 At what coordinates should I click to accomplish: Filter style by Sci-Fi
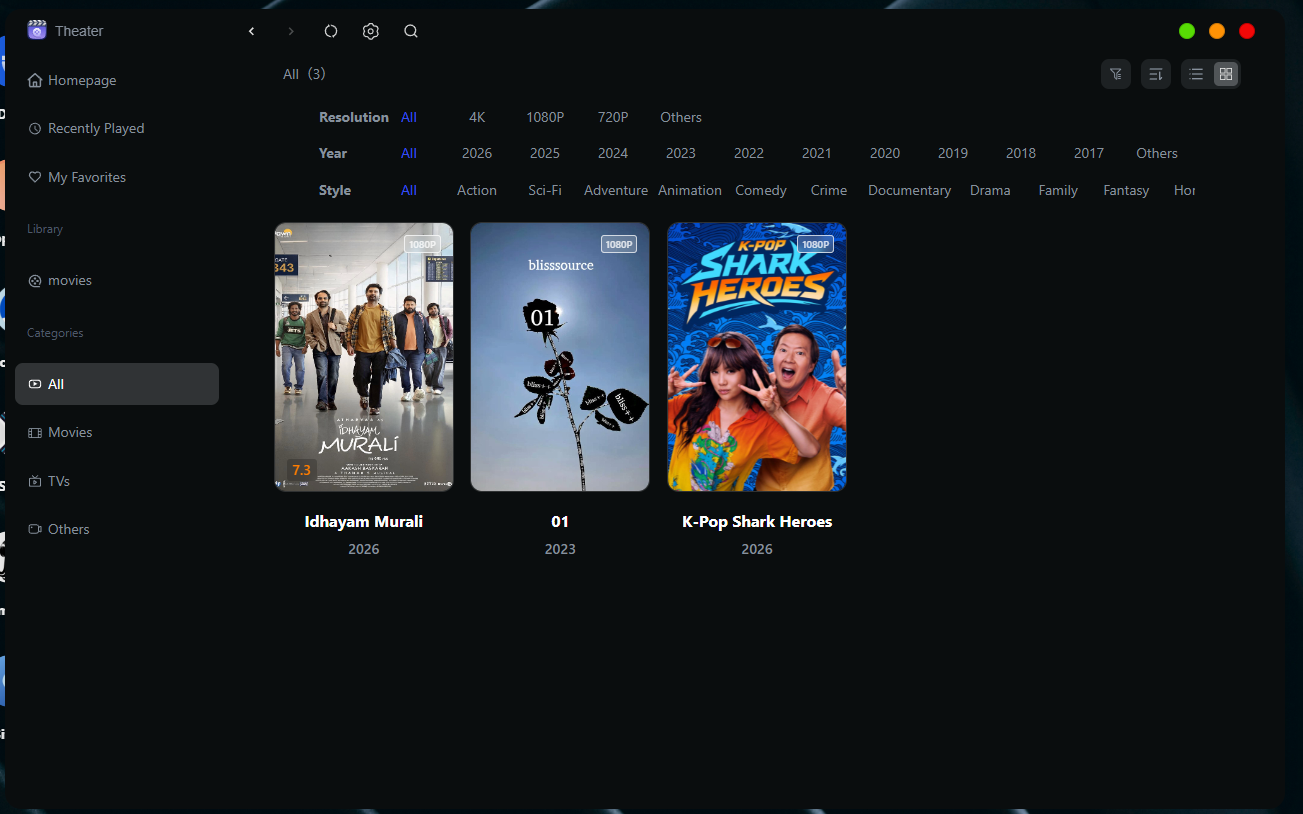tap(545, 190)
